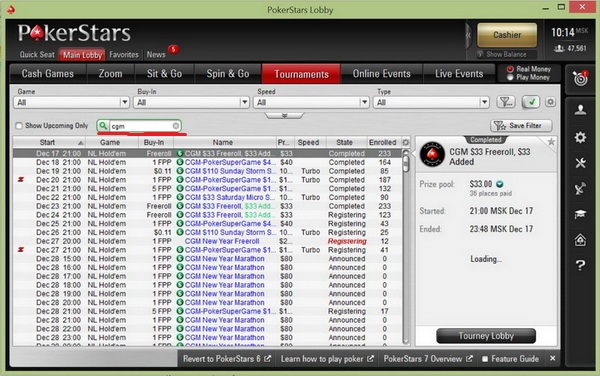Click the satellite dish icon in sidebar
Image resolution: width=600 pixels, height=376 pixels.
[x=580, y=189]
